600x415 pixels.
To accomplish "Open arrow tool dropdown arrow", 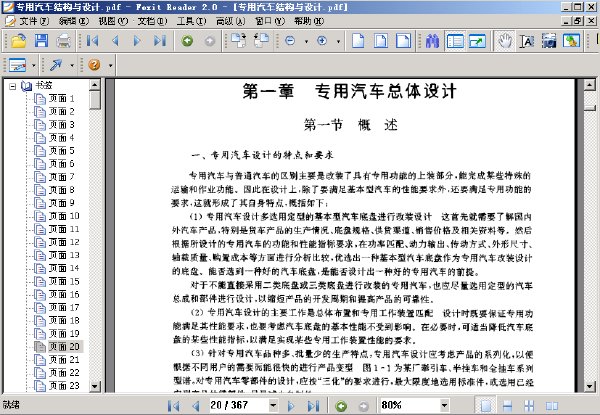I will pyautogui.click(x=72, y=65).
